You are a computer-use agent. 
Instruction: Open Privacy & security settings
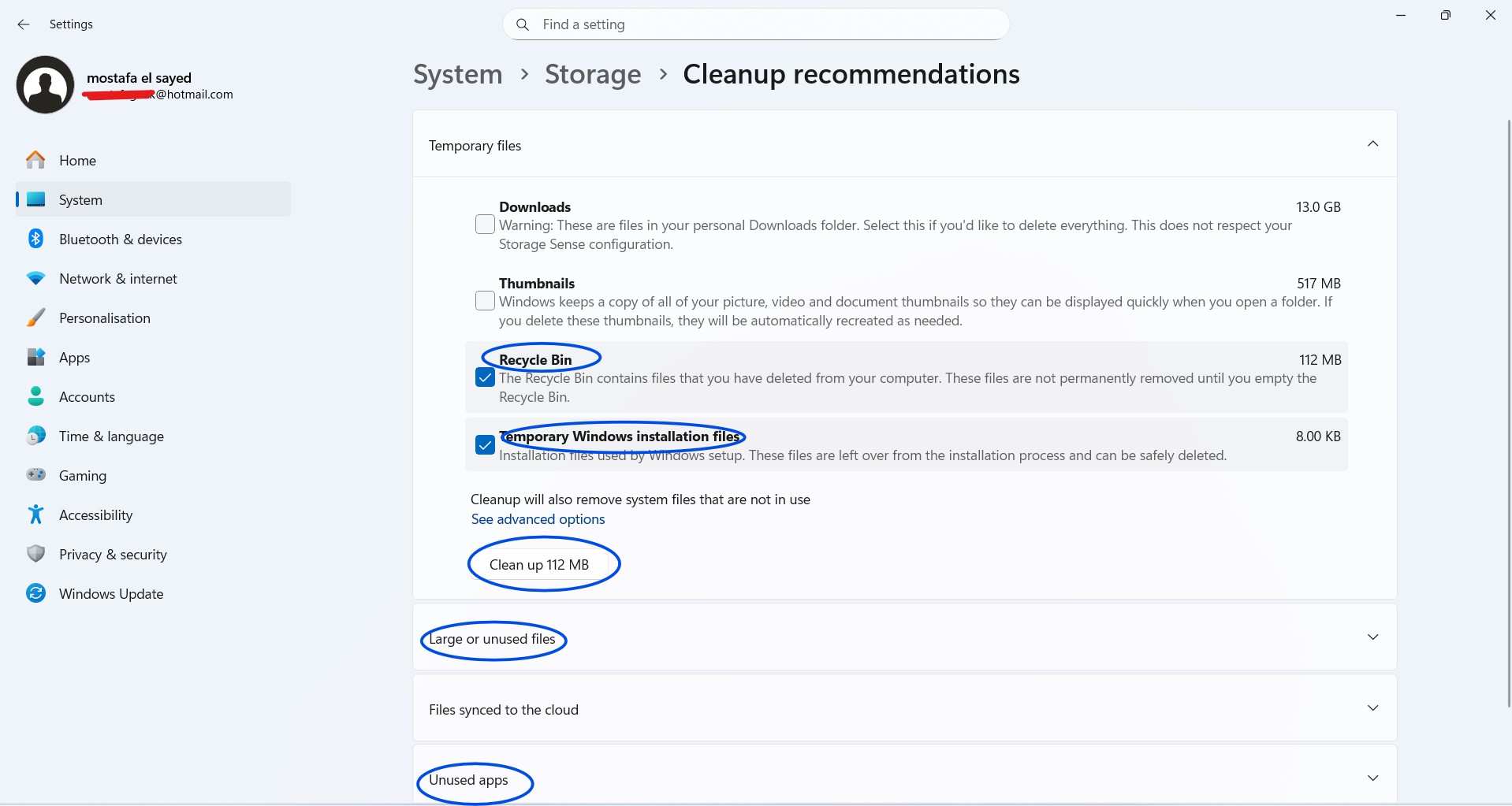tap(113, 554)
